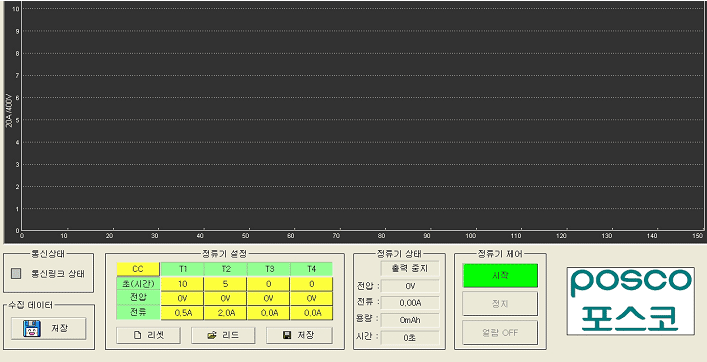The height and width of the screenshot is (362, 707).
Task: Click the 리셋 button with blank-page icon
Action: (148, 335)
